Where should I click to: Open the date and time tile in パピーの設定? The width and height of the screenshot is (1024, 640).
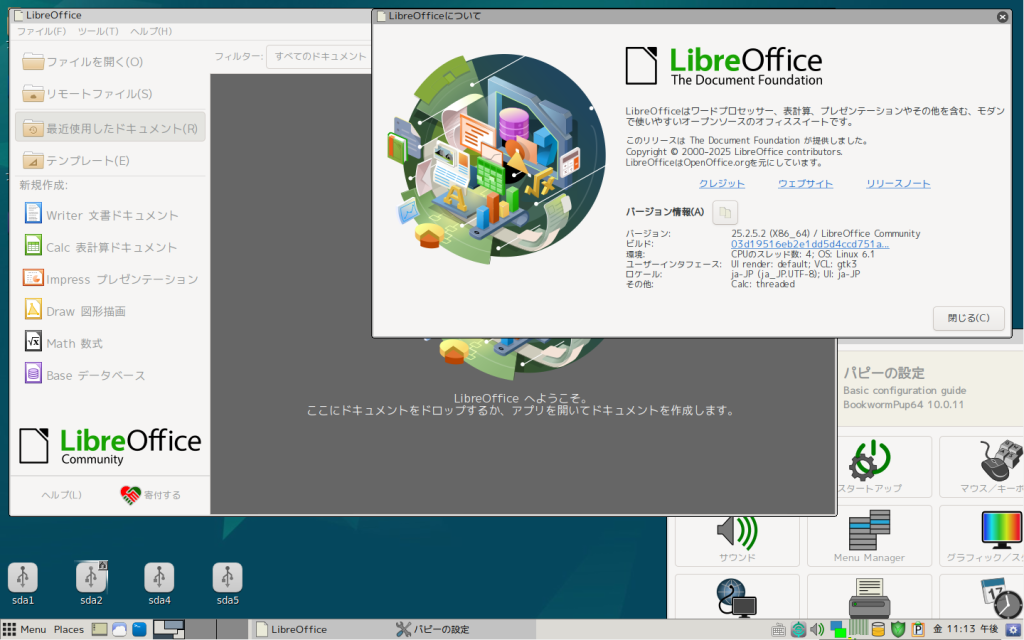(982, 597)
